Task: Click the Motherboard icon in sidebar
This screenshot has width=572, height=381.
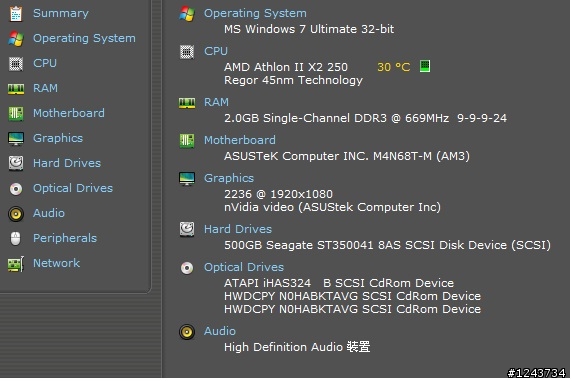Action: click(16, 113)
